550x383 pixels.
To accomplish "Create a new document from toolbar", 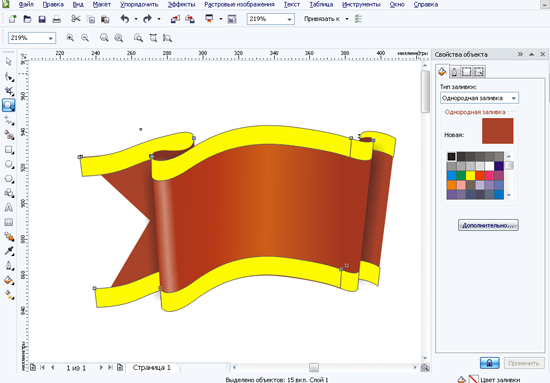I will 13,19.
